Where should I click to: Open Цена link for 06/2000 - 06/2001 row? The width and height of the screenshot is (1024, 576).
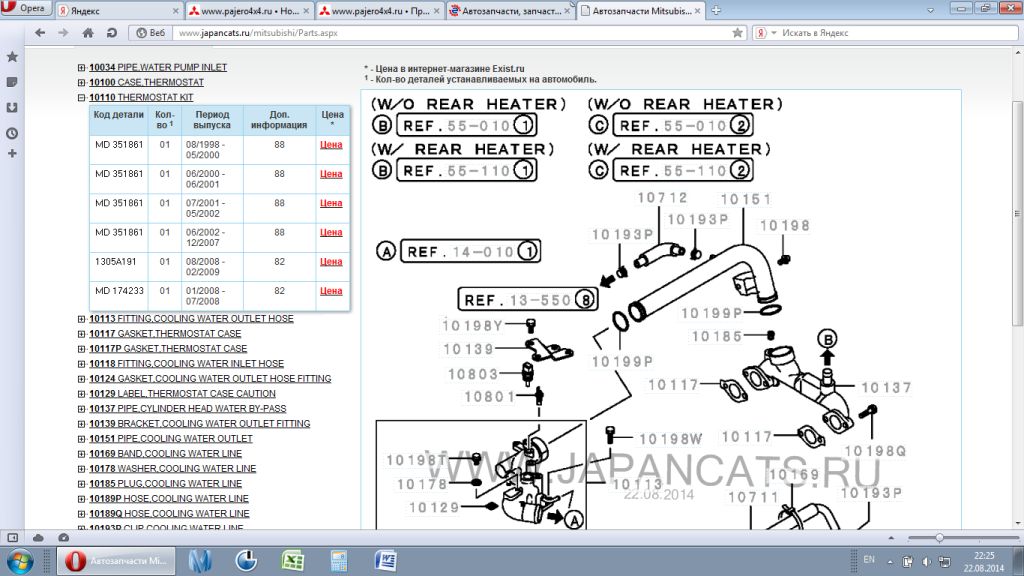331,174
